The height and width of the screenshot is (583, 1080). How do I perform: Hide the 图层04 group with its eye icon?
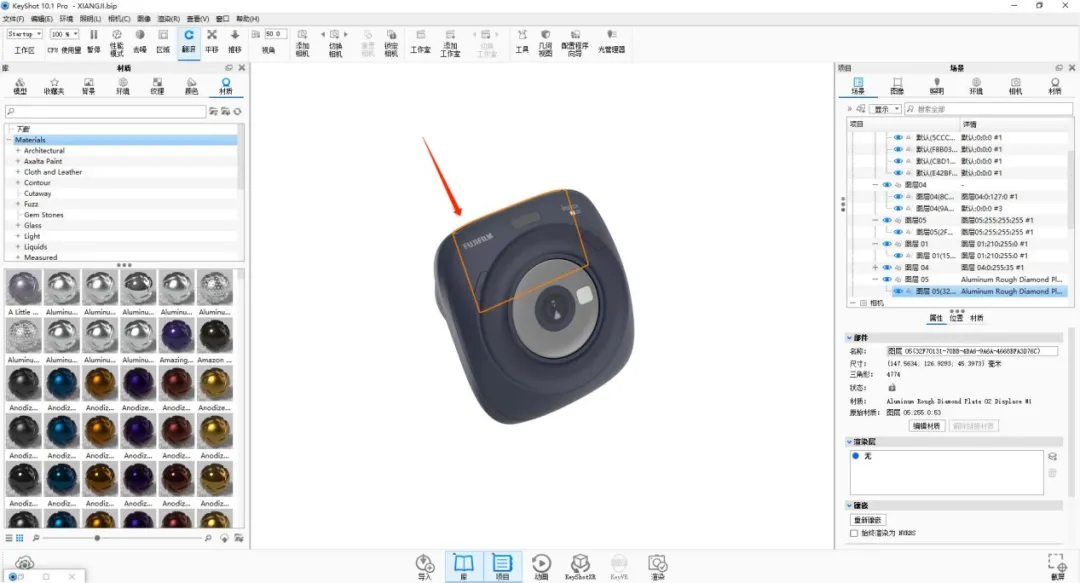887,185
